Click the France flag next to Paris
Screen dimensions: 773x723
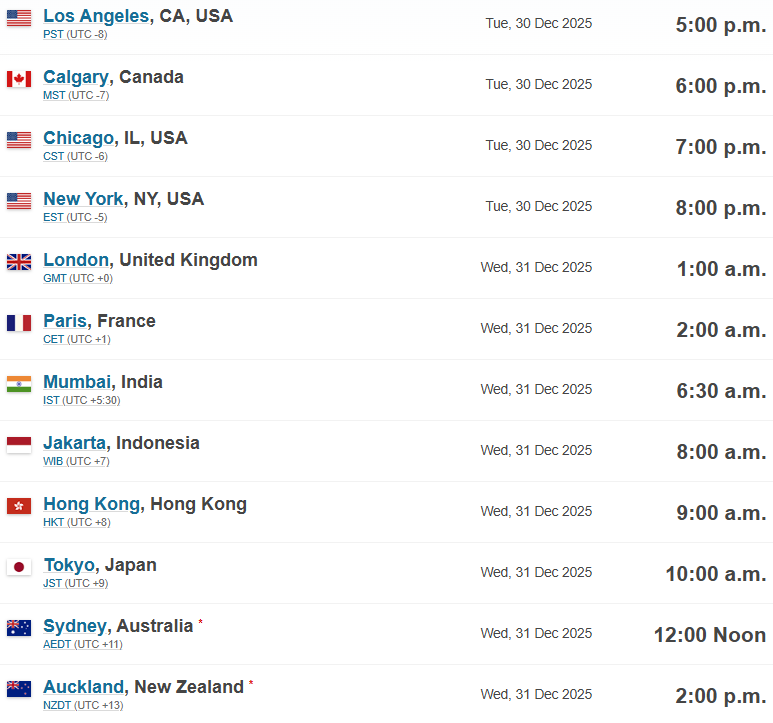19,323
